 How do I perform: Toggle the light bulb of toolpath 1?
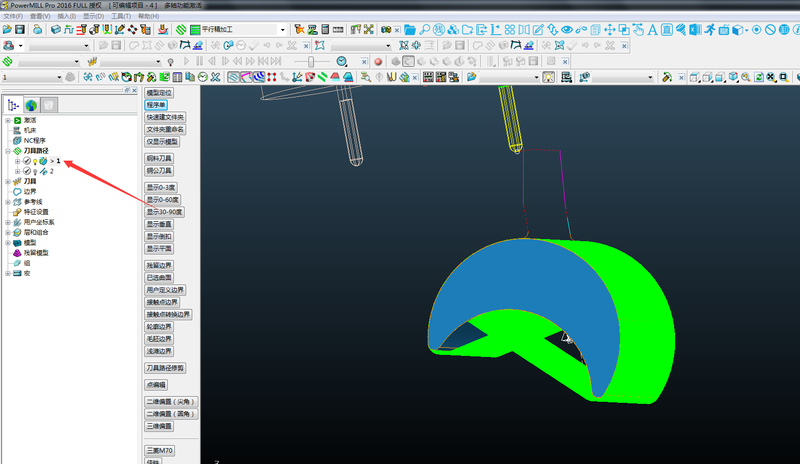pyautogui.click(x=35, y=161)
